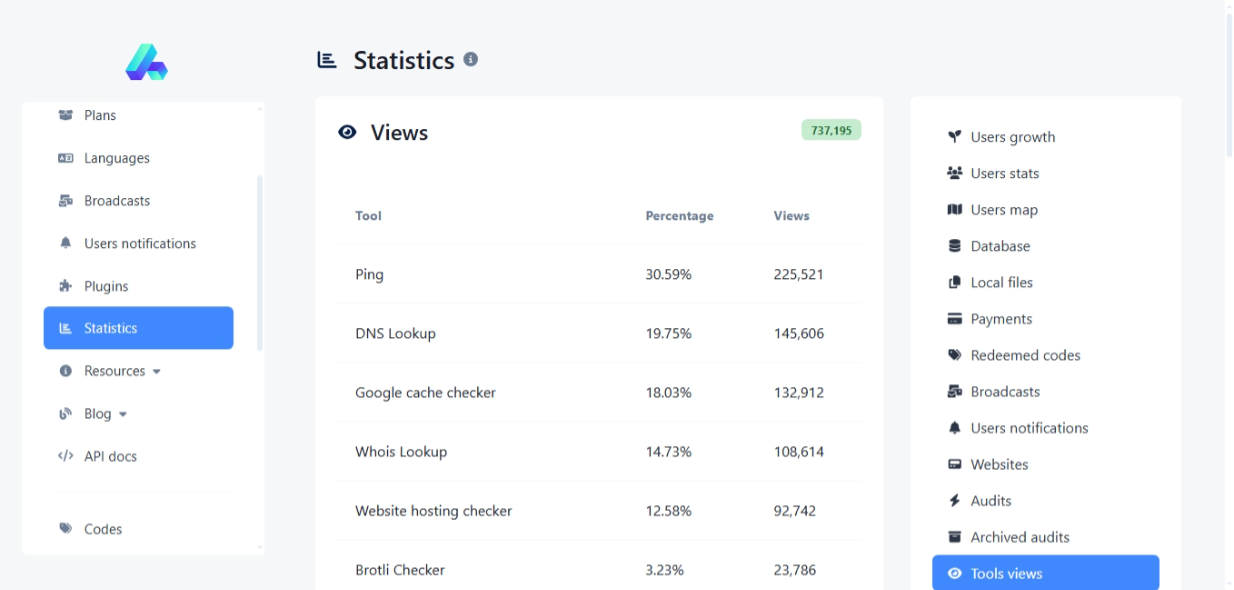Click the Broadcasts icon in left sidebar
This screenshot has width=1234, height=590.
pyautogui.click(x=66, y=201)
